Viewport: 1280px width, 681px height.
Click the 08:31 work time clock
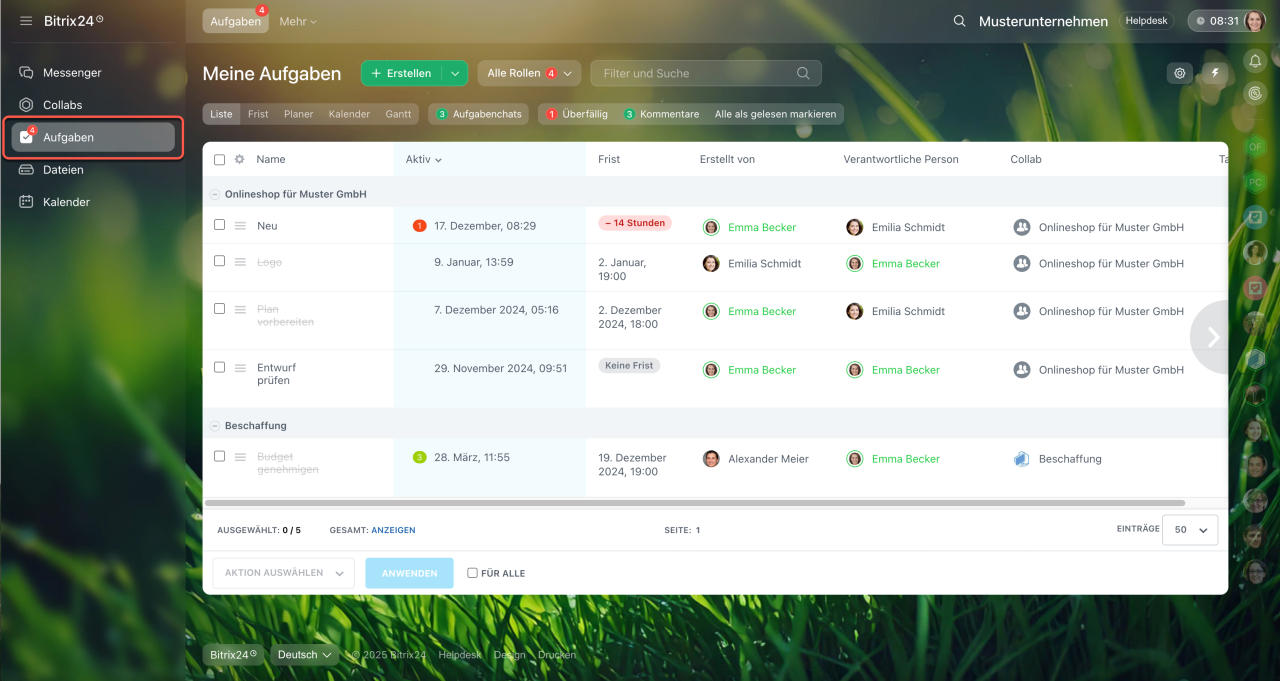1216,21
